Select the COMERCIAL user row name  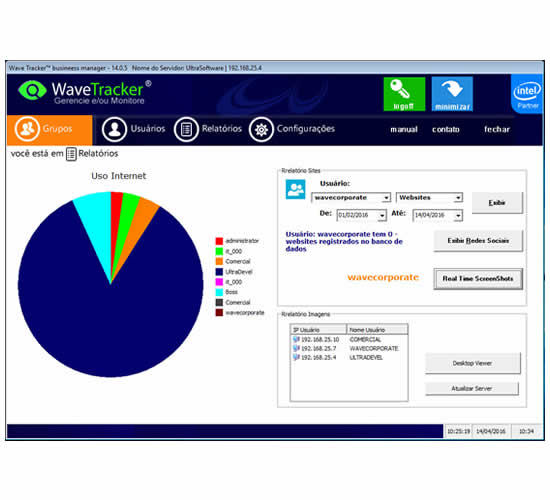(x=365, y=340)
